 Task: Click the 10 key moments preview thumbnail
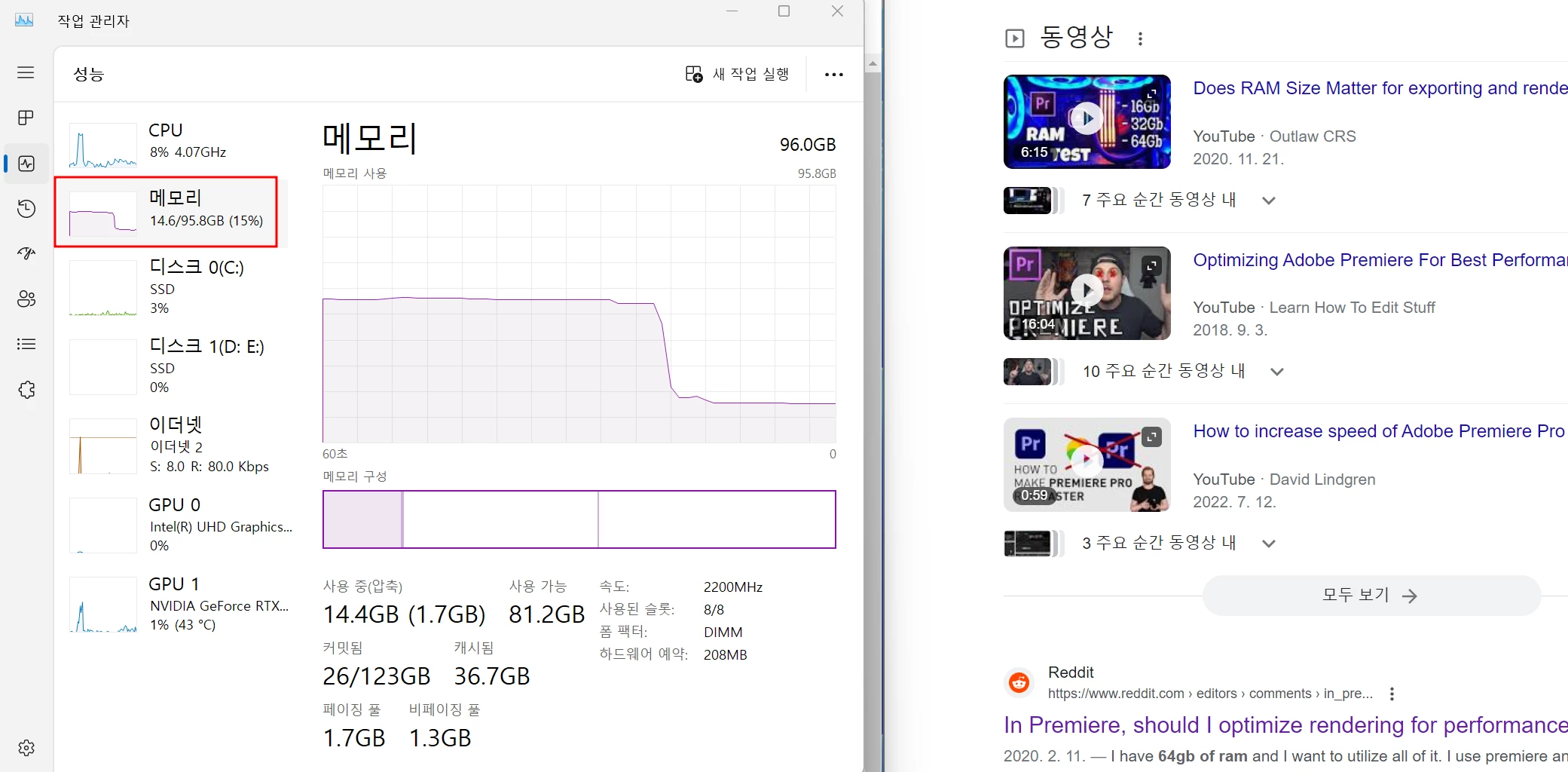(x=1027, y=372)
